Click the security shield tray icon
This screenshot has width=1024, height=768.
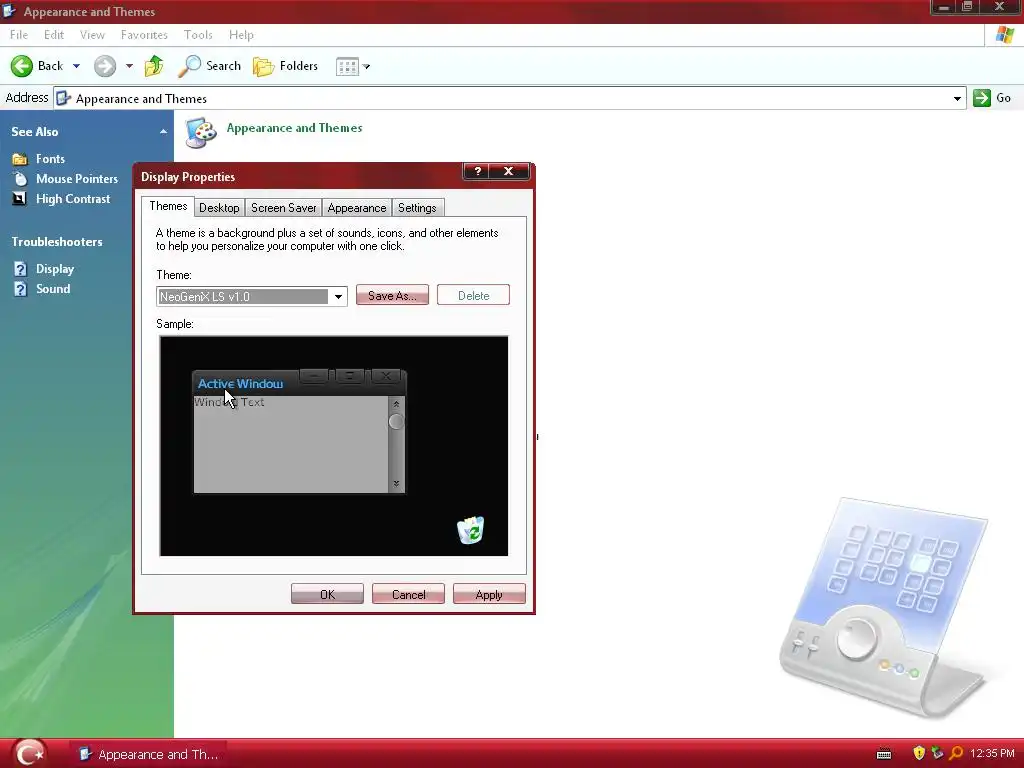pyautogui.click(x=919, y=754)
